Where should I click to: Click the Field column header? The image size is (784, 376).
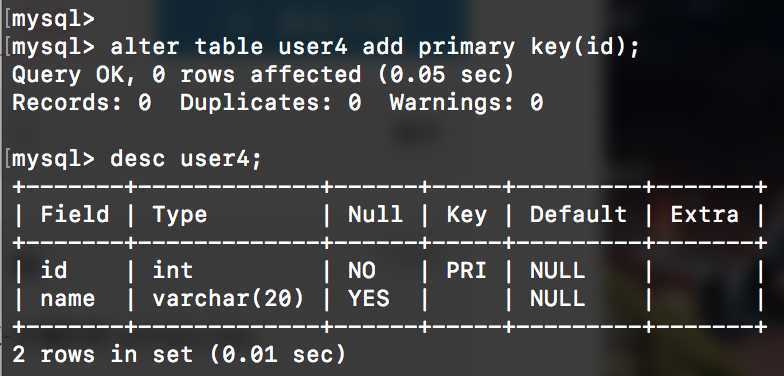point(74,214)
